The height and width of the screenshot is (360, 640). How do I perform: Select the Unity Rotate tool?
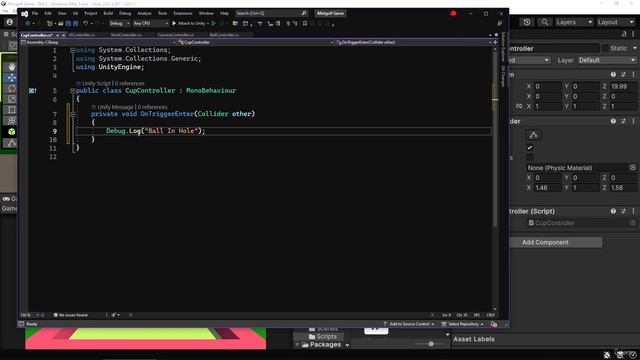coord(11,88)
